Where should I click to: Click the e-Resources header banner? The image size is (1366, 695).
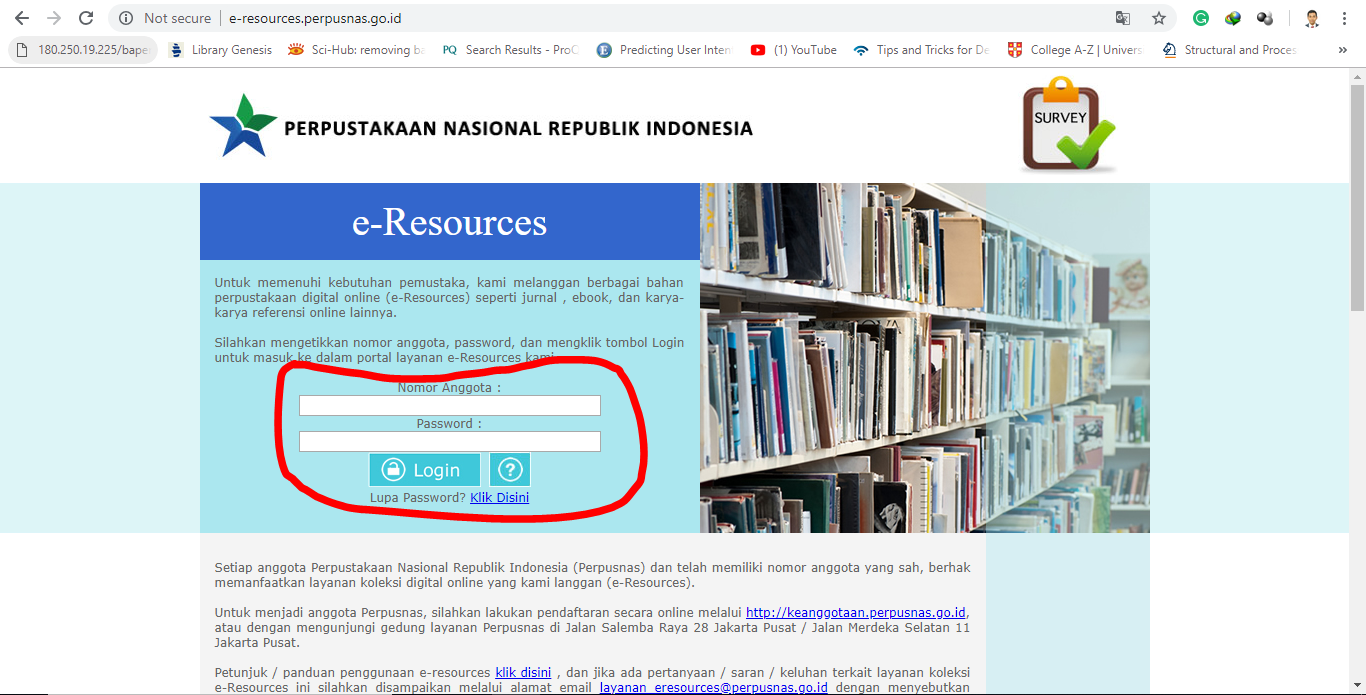pos(450,221)
